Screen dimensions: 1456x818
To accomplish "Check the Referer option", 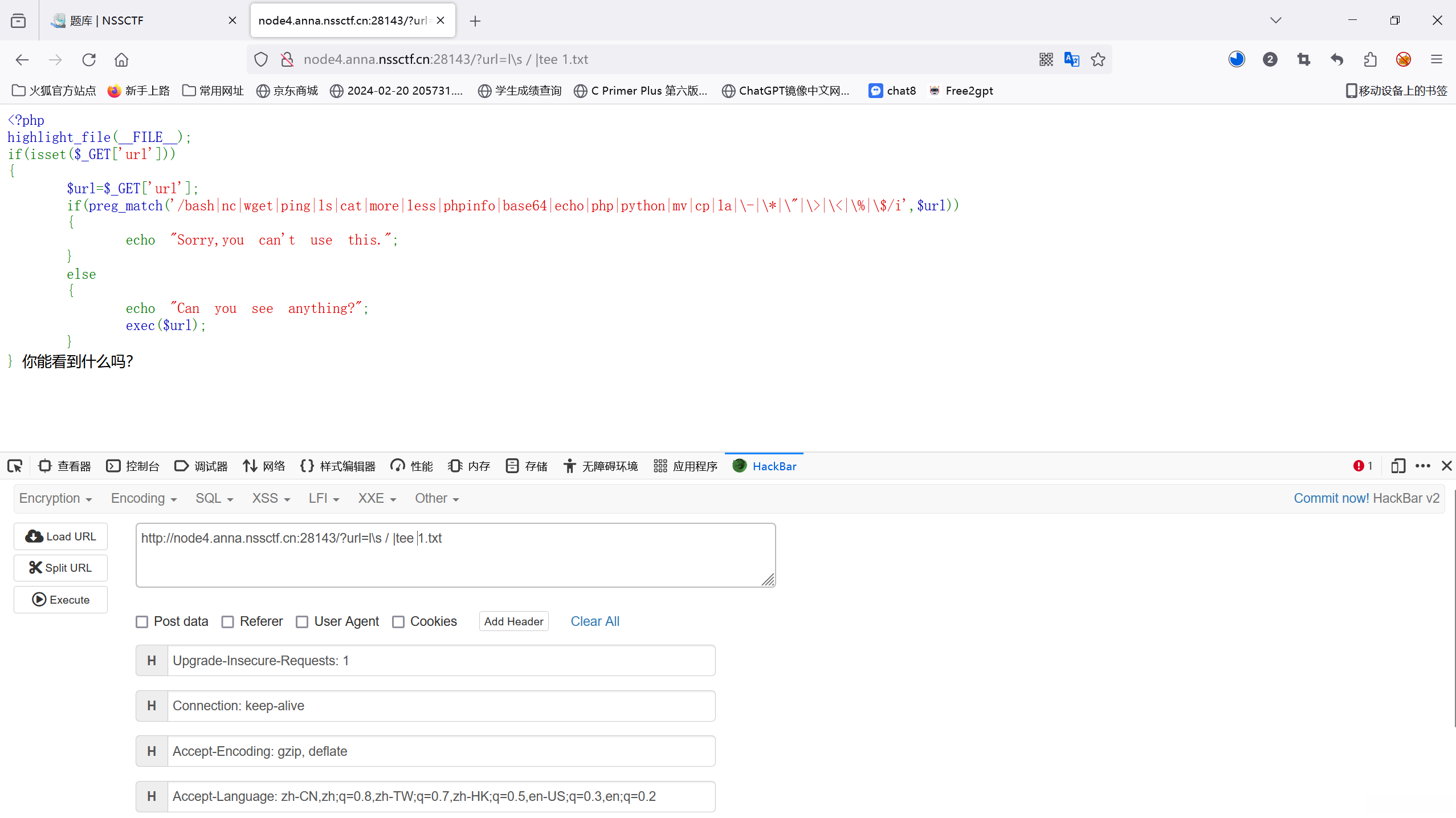I will click(228, 621).
